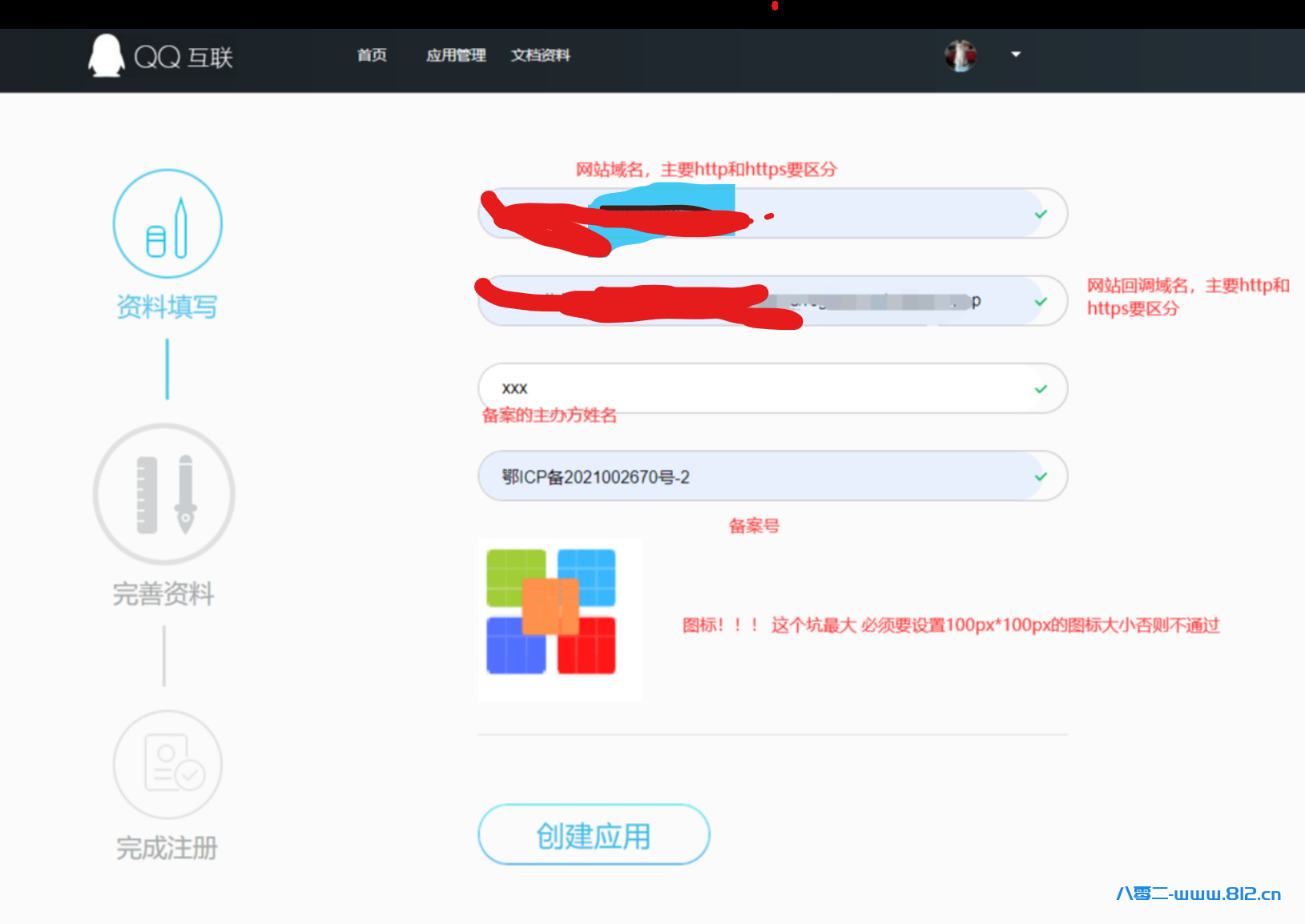1305x924 pixels.
Task: Click the checkmark on the callback domain field
Action: click(x=1041, y=301)
